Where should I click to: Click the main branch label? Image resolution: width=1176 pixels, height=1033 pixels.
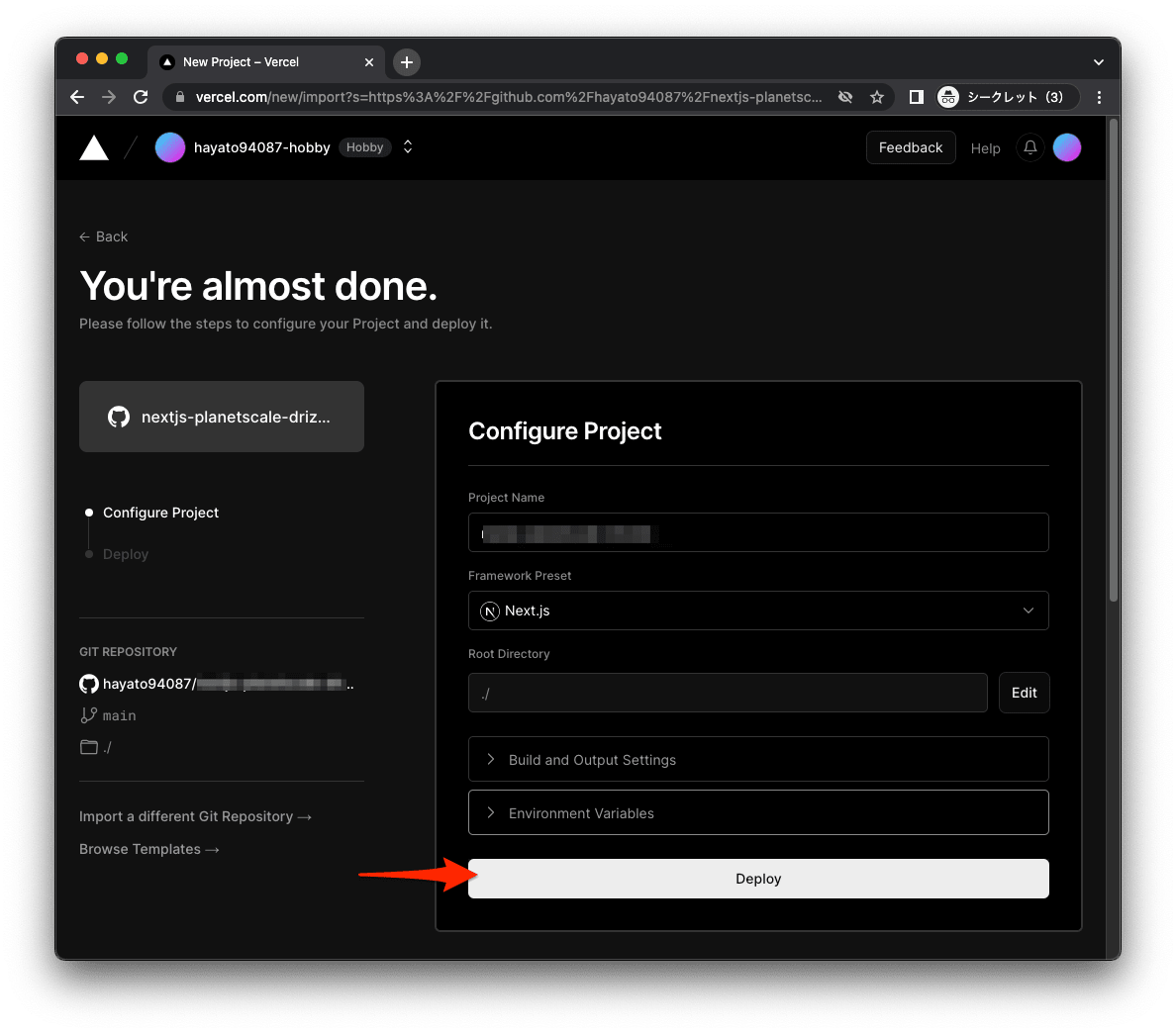119,716
